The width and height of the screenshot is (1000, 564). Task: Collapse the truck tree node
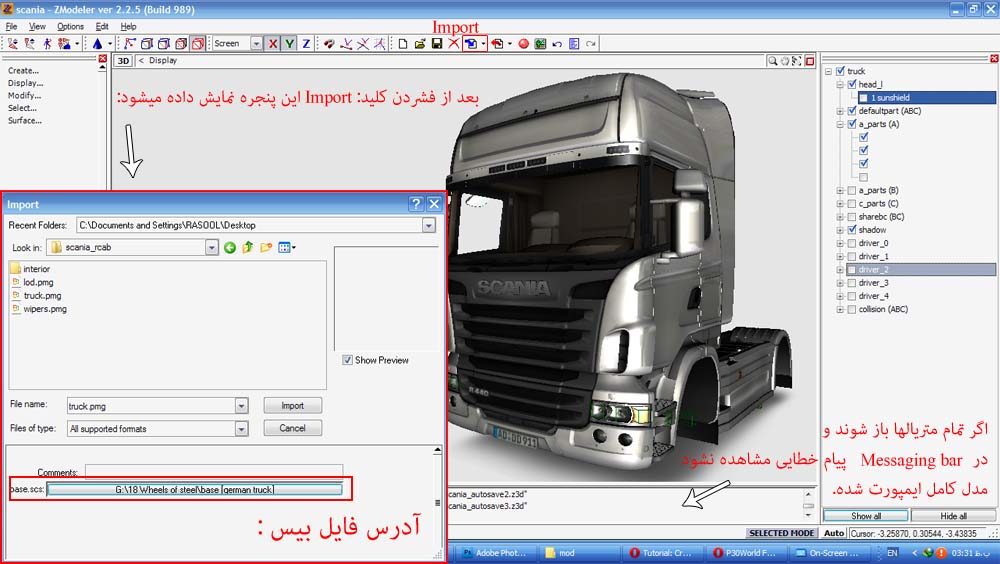(x=828, y=71)
